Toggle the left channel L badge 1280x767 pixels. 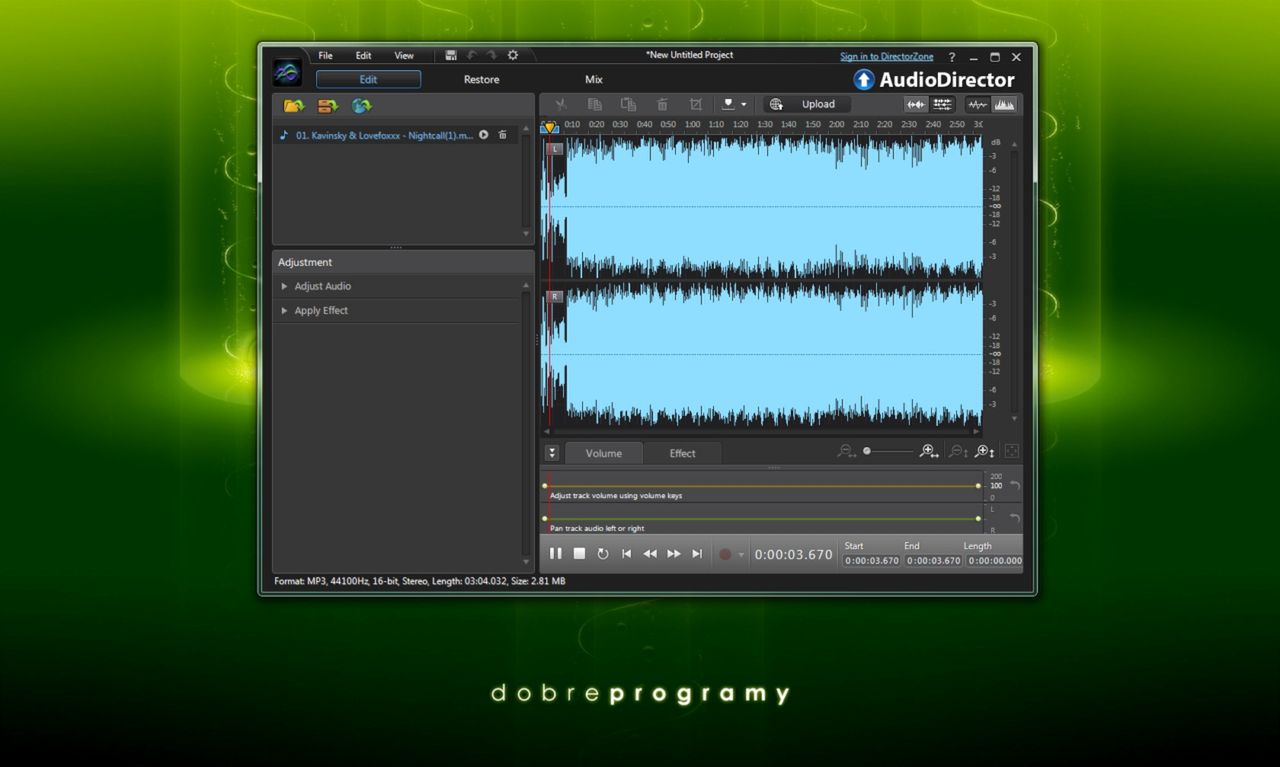(555, 149)
